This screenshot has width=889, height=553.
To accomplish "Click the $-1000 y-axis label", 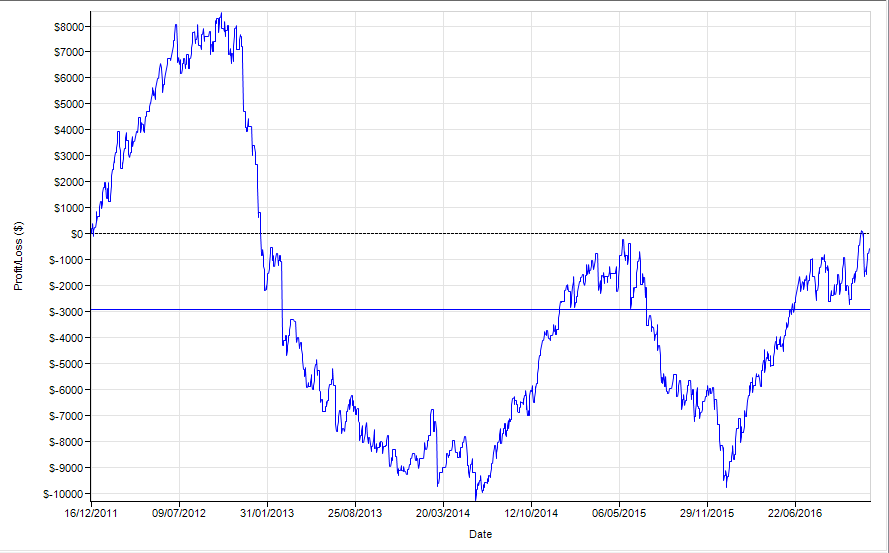I will coord(67,260).
